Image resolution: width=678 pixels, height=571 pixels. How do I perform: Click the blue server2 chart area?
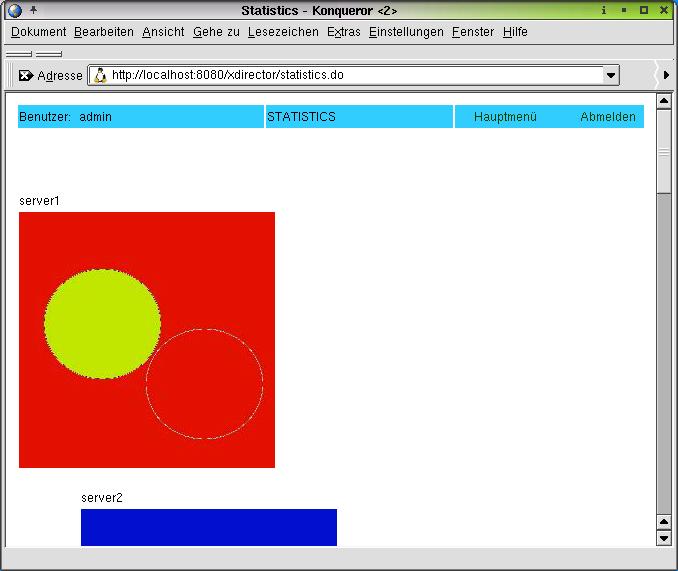tap(208, 527)
